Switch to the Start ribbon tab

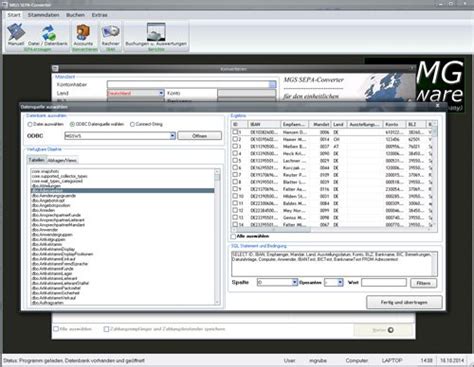tap(14, 15)
